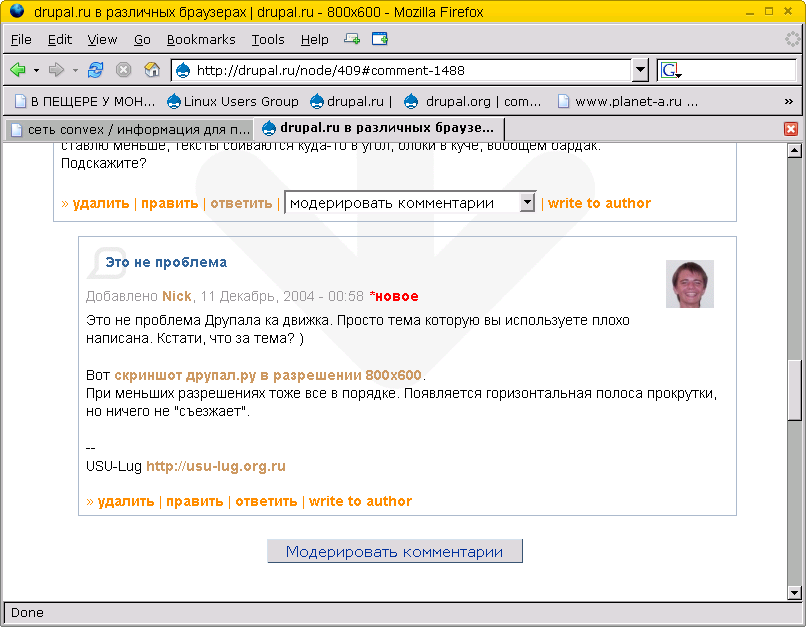This screenshot has height=627, width=806.
Task: Open the drupal.ru bookmark
Action: [351, 102]
